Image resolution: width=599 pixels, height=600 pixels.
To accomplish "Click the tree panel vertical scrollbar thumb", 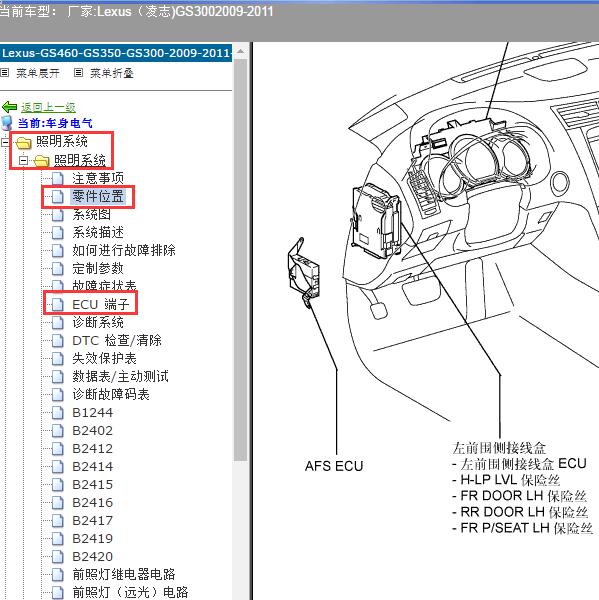I will 240,259.
